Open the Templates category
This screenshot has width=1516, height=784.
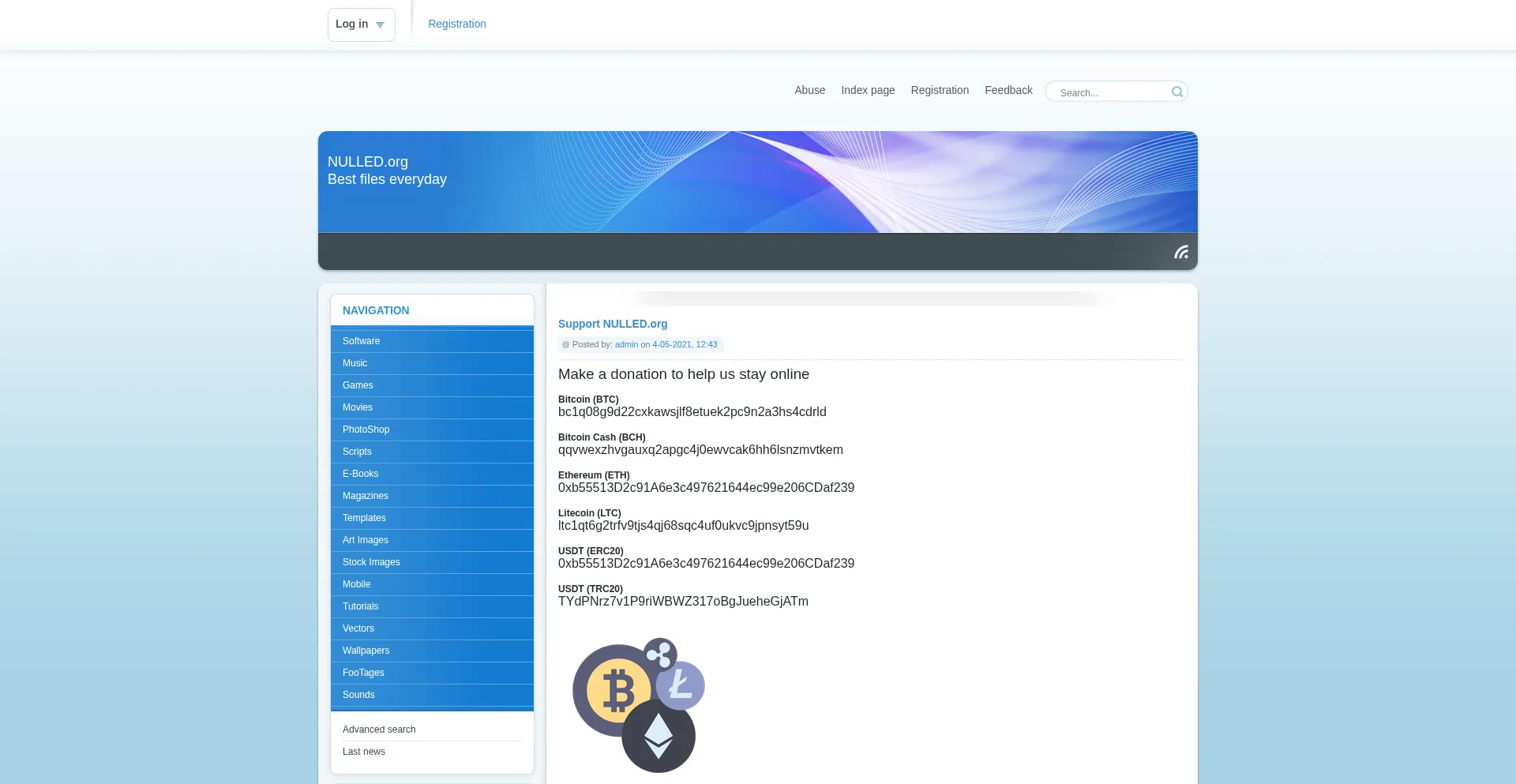432,518
